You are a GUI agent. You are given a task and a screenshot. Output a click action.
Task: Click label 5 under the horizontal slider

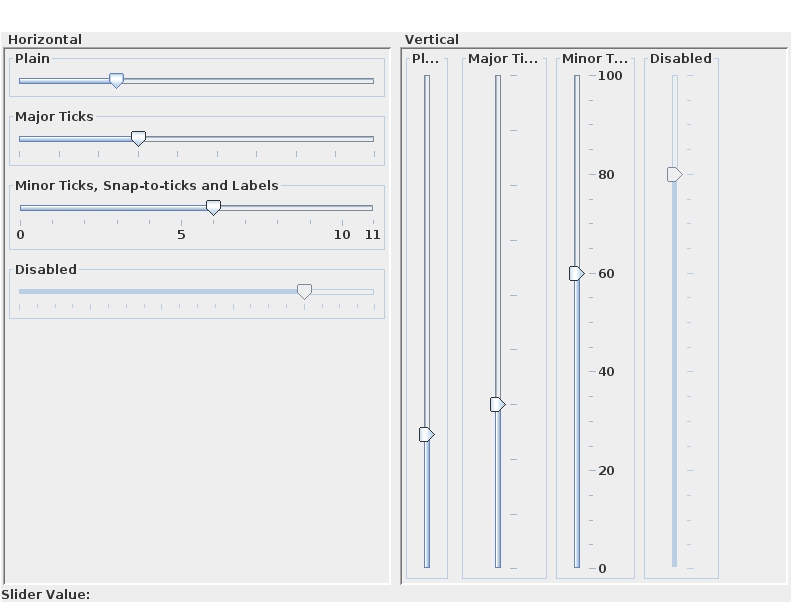pyautogui.click(x=181, y=235)
